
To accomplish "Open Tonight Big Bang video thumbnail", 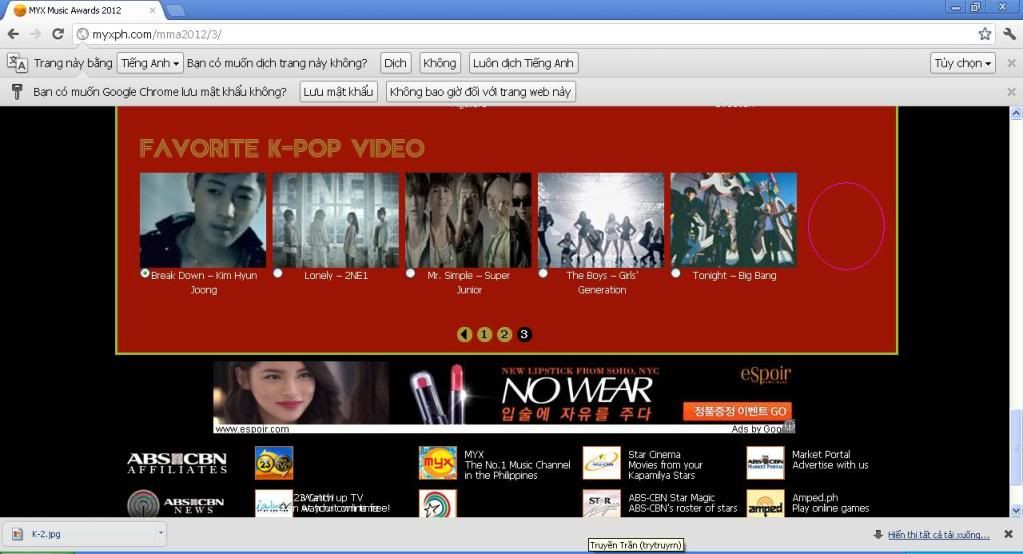I will (733, 220).
